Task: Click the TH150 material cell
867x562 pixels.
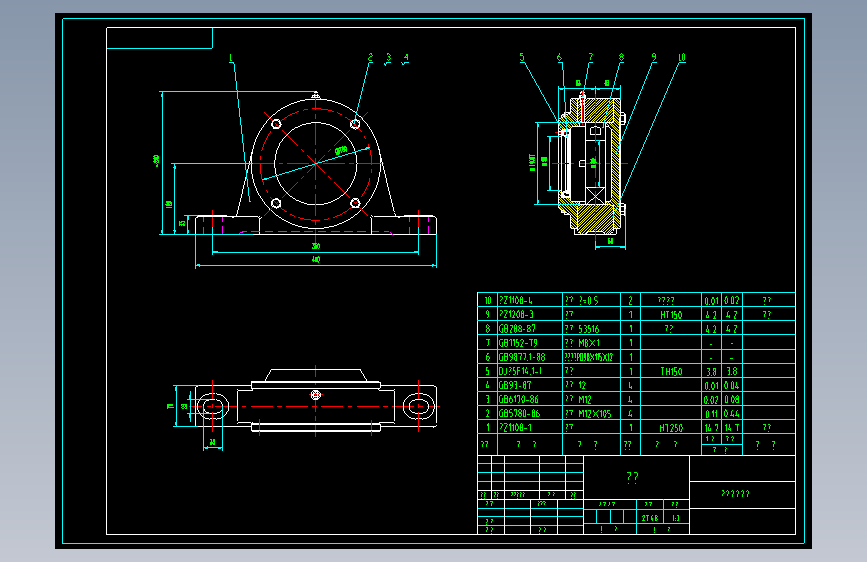Action: (671, 371)
